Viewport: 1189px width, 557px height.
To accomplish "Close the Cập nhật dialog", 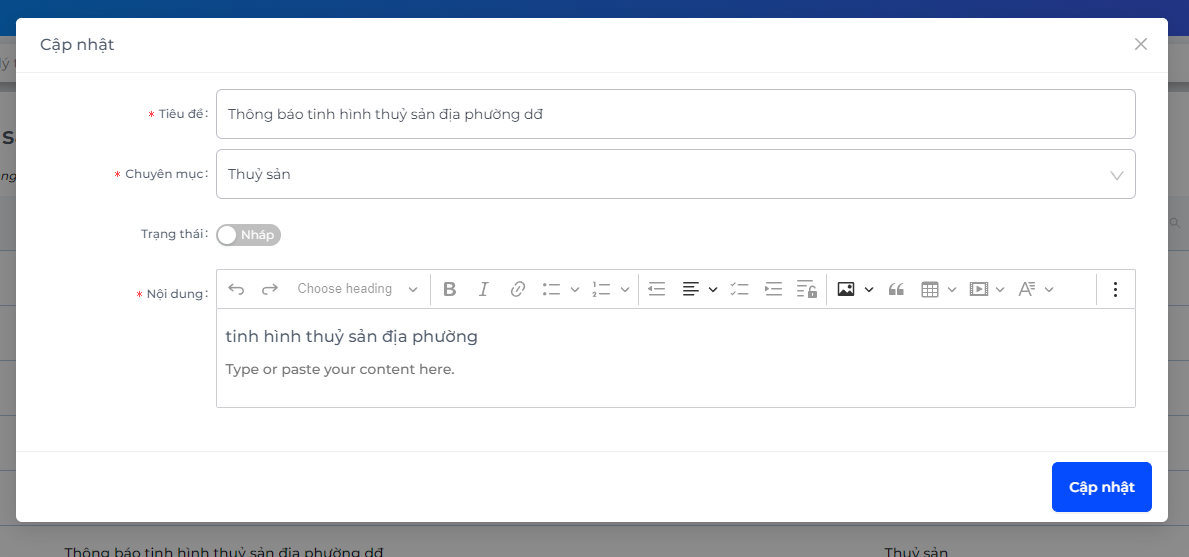I will point(1140,44).
